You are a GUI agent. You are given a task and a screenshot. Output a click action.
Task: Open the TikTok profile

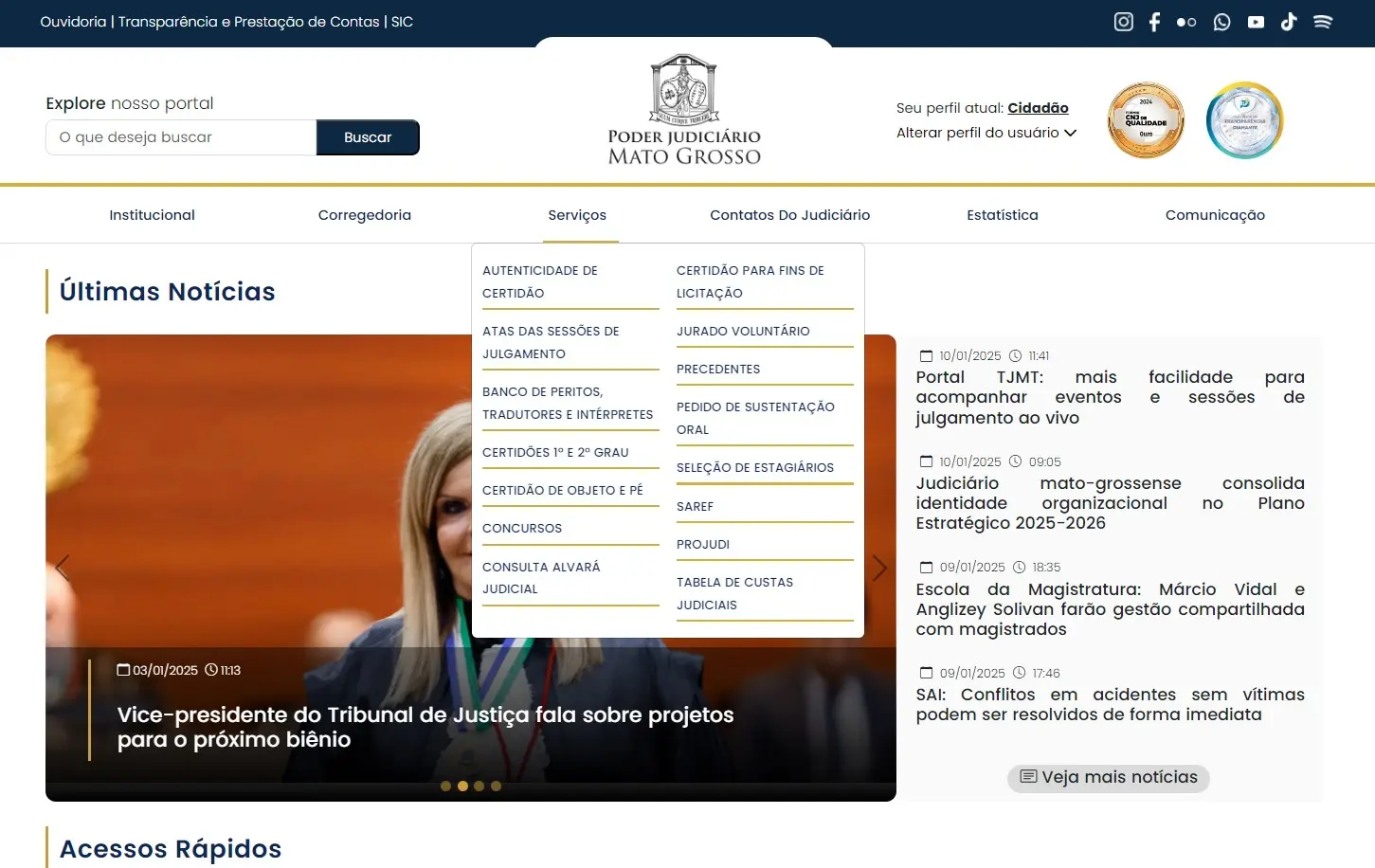tap(1289, 21)
